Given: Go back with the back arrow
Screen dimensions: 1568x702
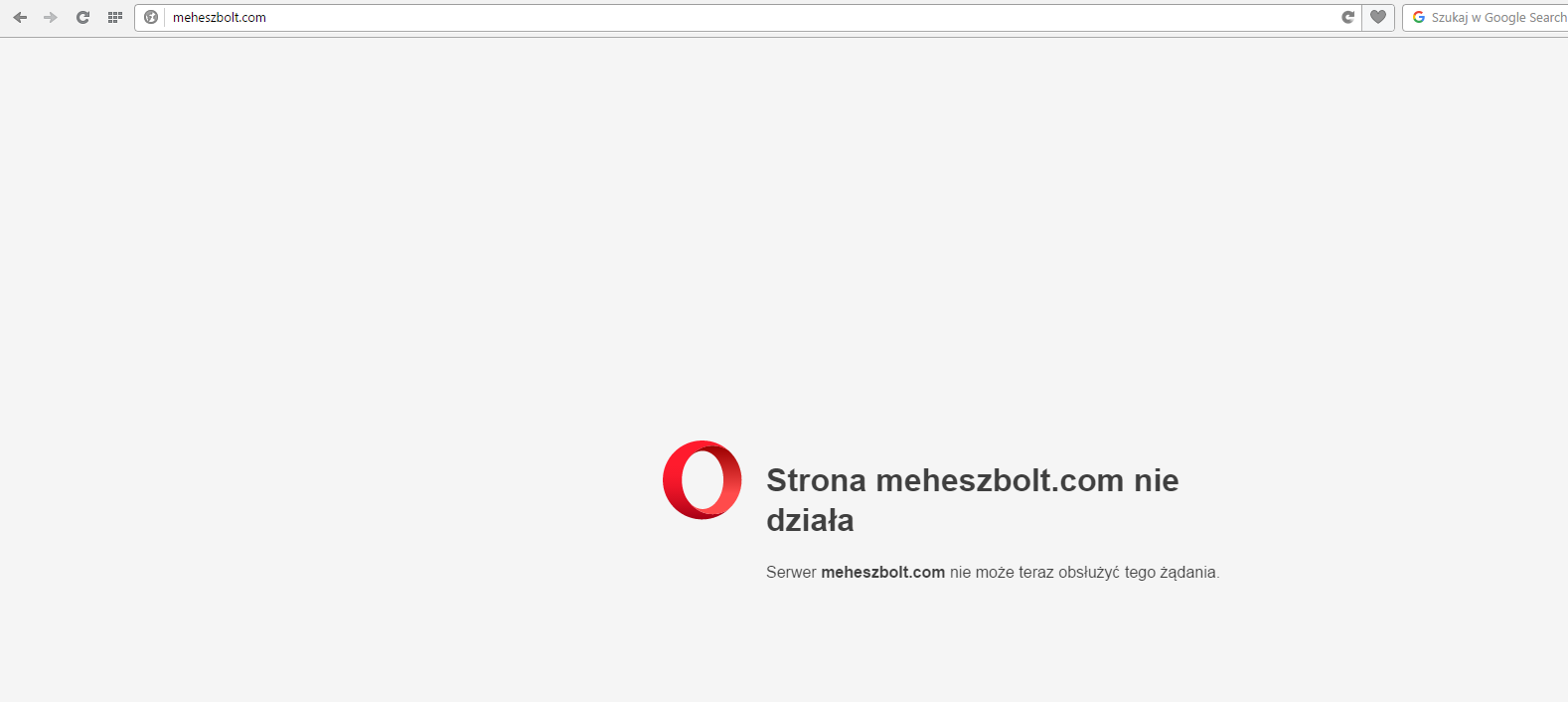Looking at the screenshot, I should click(20, 17).
